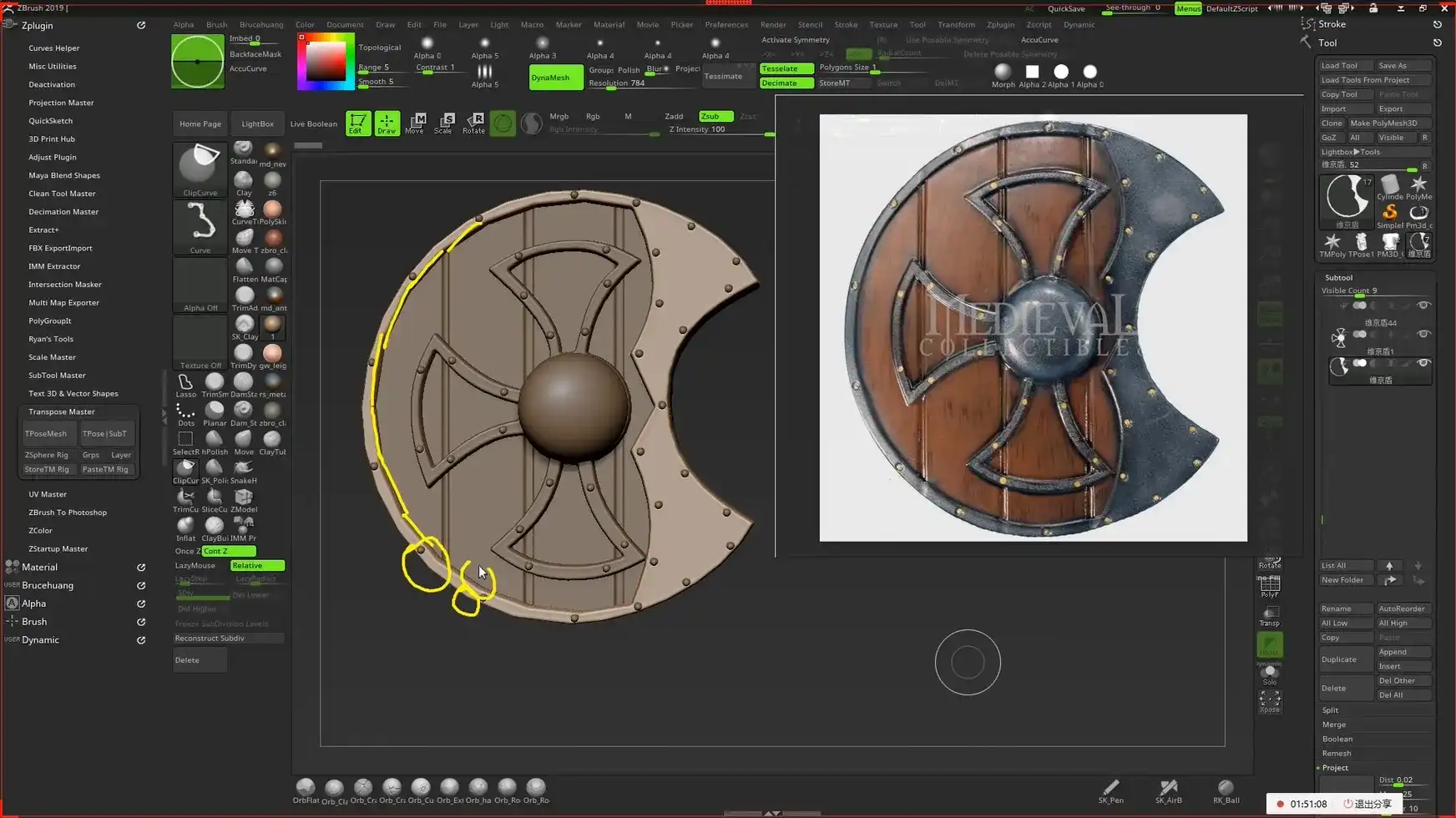Click the Rotate transform tool icon

pos(473,123)
